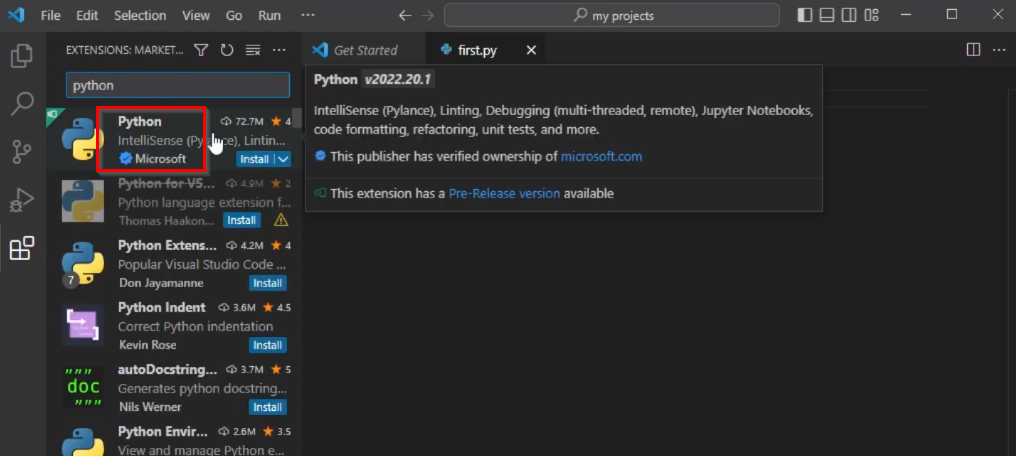The width and height of the screenshot is (1016, 456).
Task: Select the Python Environment extension title
Action: click(163, 431)
